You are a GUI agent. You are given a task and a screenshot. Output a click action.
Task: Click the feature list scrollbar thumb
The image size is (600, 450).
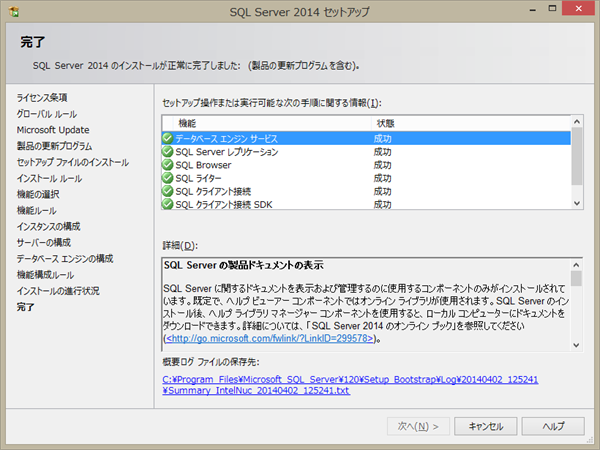pyautogui.click(x=577, y=156)
